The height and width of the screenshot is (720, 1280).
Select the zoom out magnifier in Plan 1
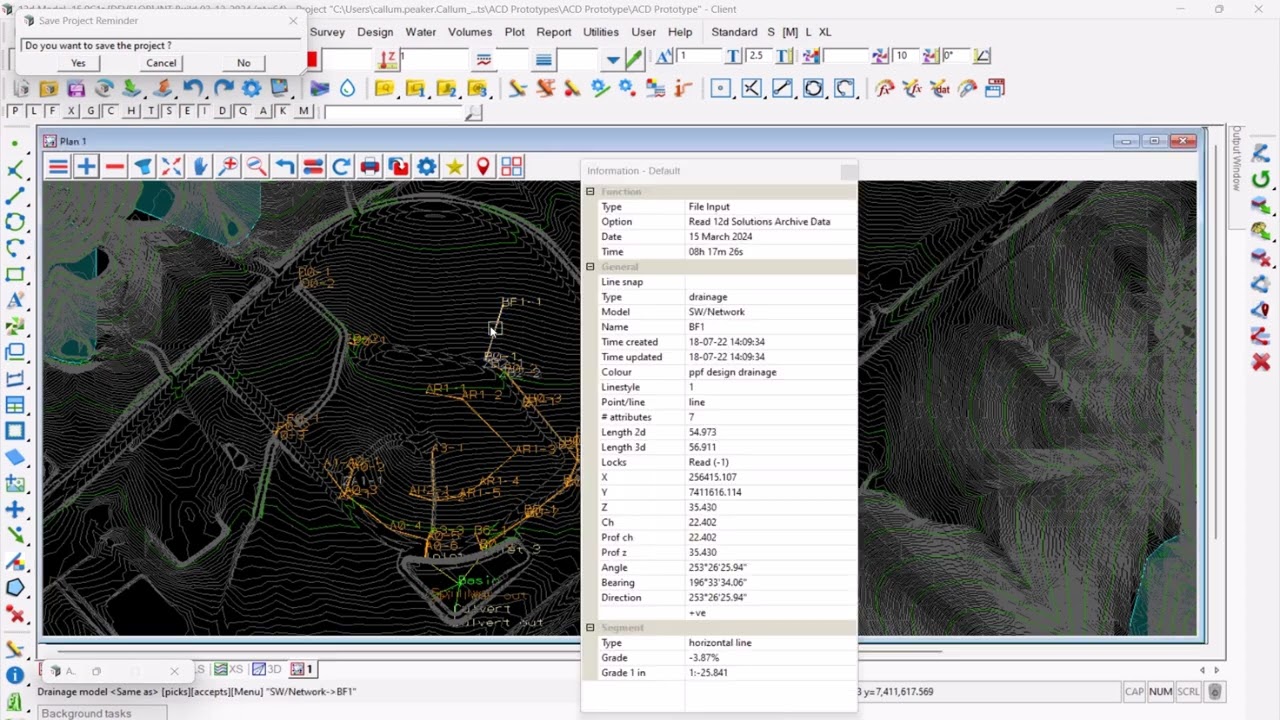[256, 167]
